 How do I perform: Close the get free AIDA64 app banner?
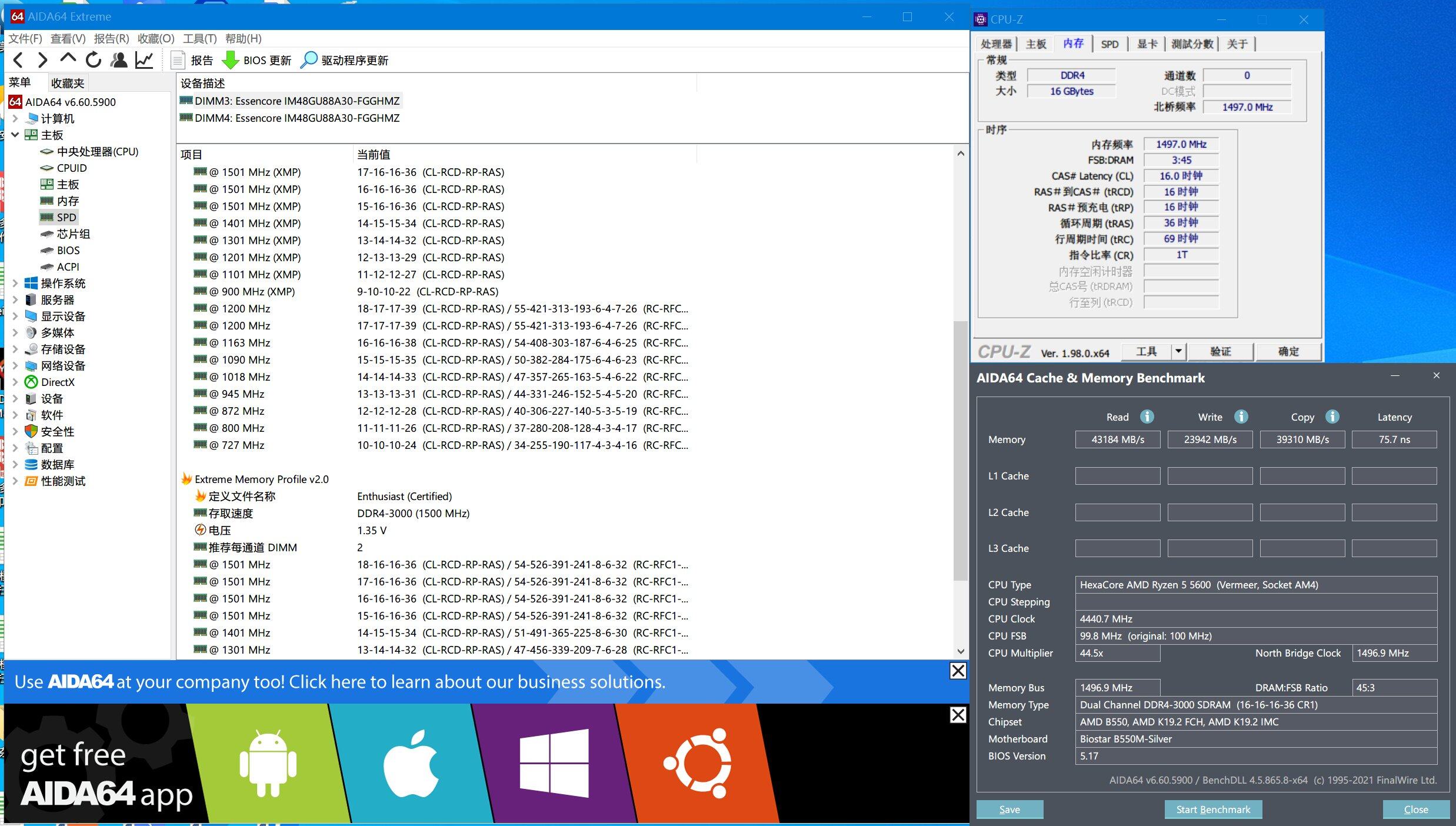958,715
